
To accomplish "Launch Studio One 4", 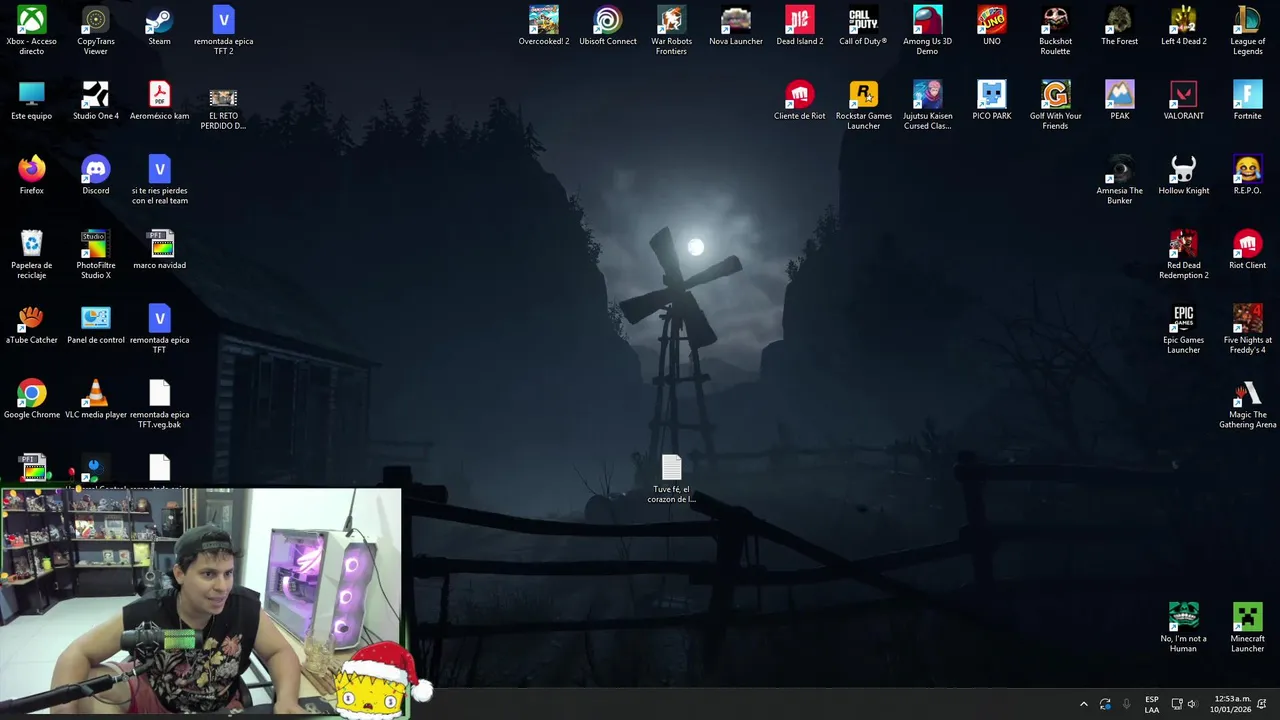I will click(x=96, y=94).
